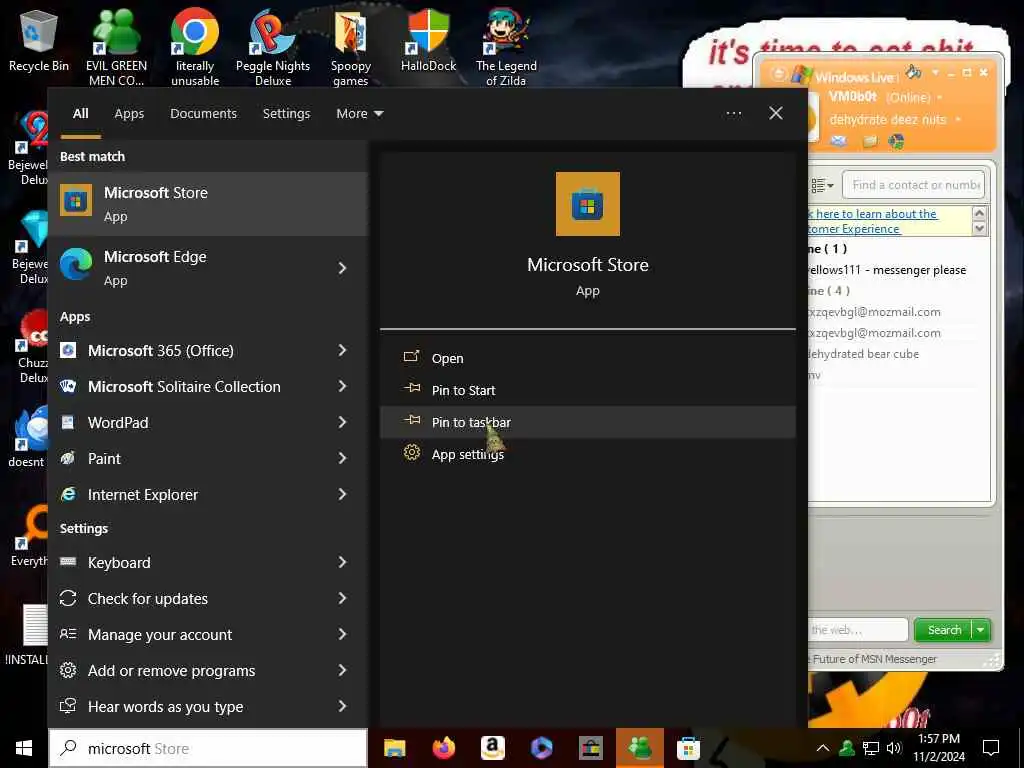Click the Add or remove programs gear icon
This screenshot has height=768, width=1024.
68,670
